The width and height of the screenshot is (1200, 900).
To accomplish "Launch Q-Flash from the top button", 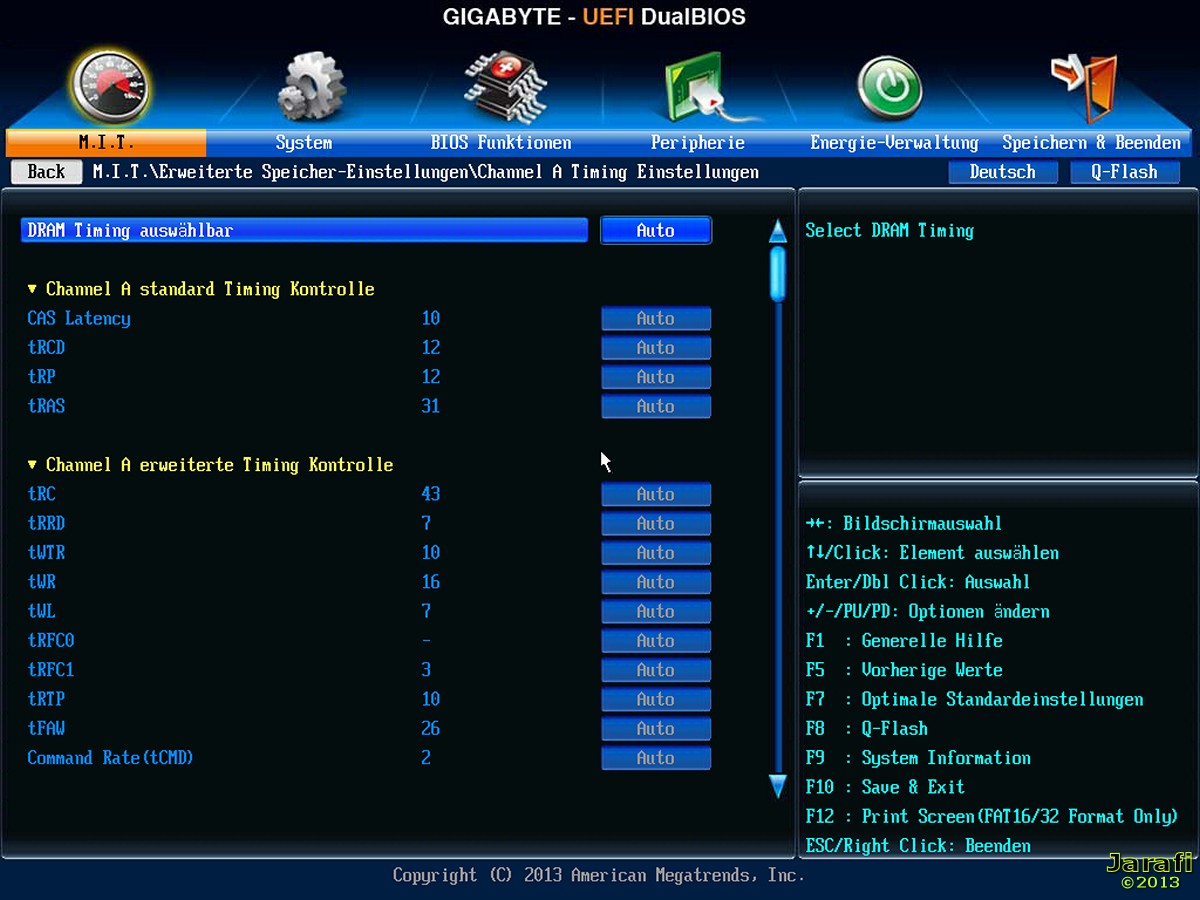I will point(1124,172).
